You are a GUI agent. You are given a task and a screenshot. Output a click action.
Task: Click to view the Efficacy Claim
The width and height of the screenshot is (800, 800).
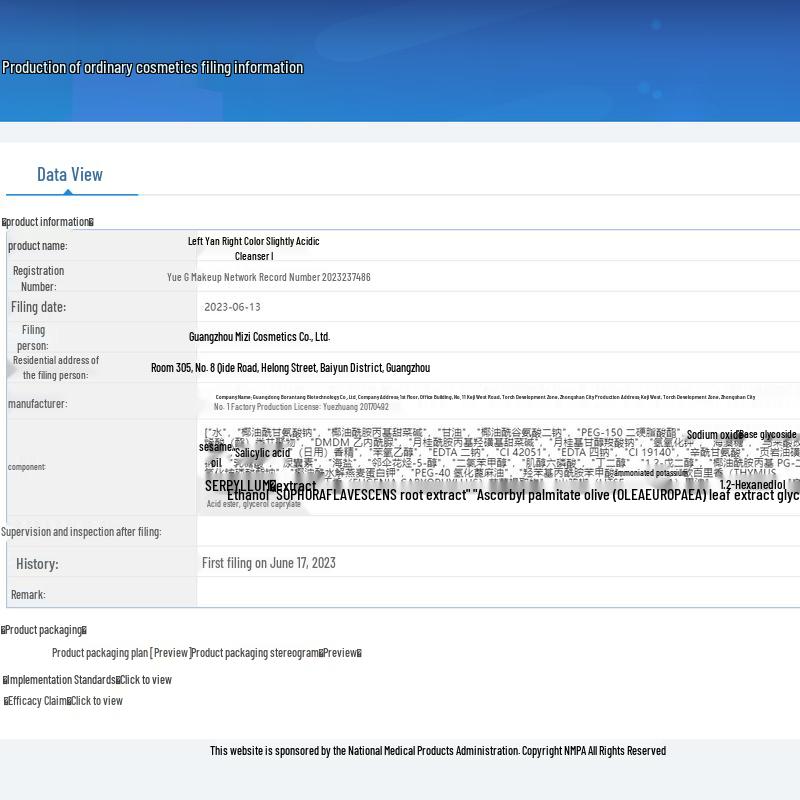97,701
